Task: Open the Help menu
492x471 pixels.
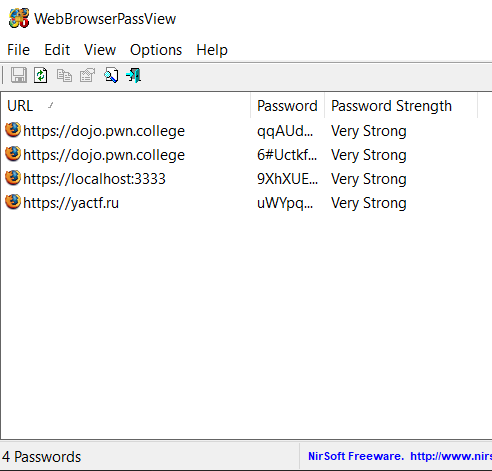Action: tap(212, 50)
